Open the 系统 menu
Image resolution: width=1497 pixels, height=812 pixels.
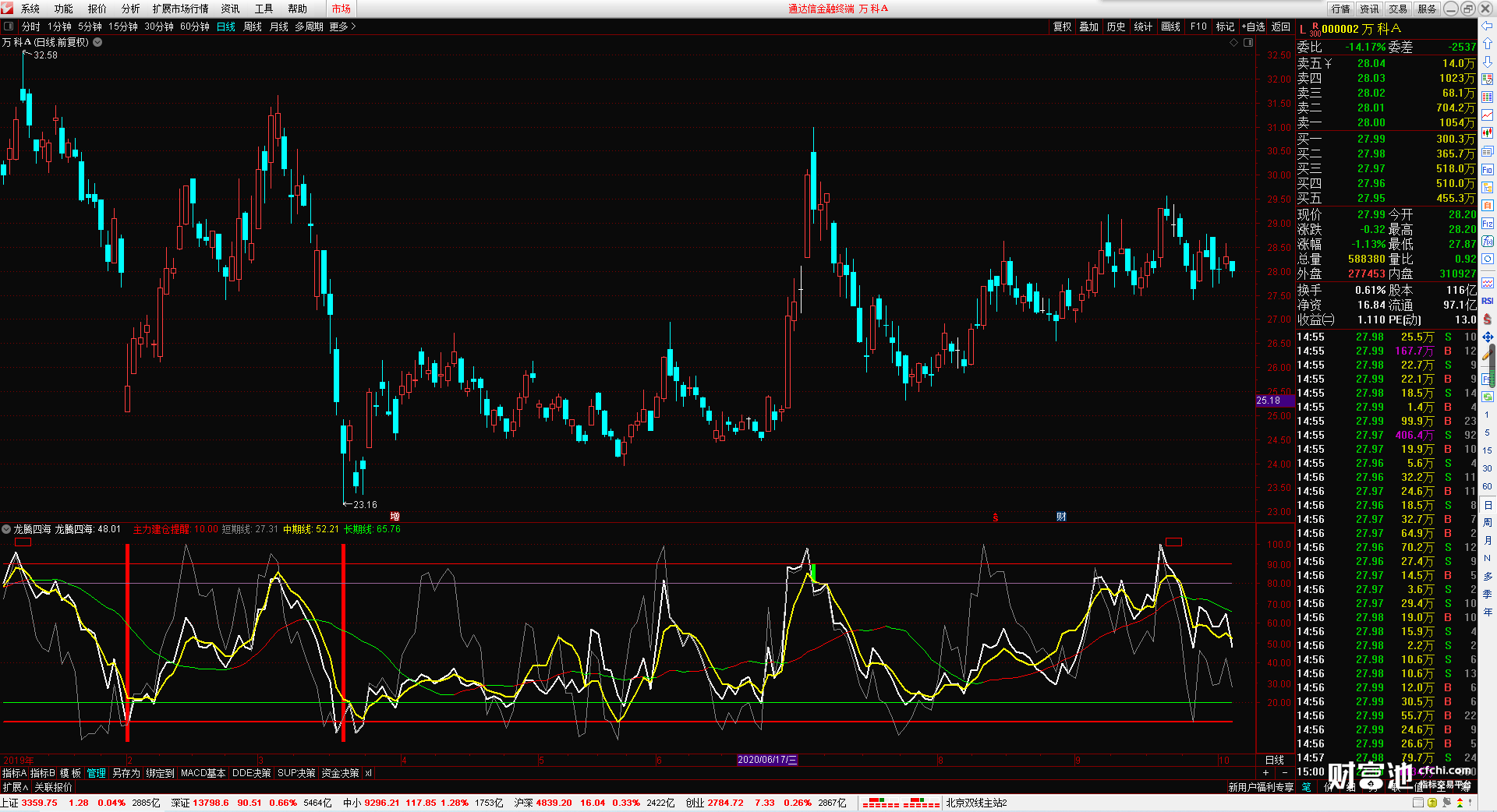pos(30,9)
